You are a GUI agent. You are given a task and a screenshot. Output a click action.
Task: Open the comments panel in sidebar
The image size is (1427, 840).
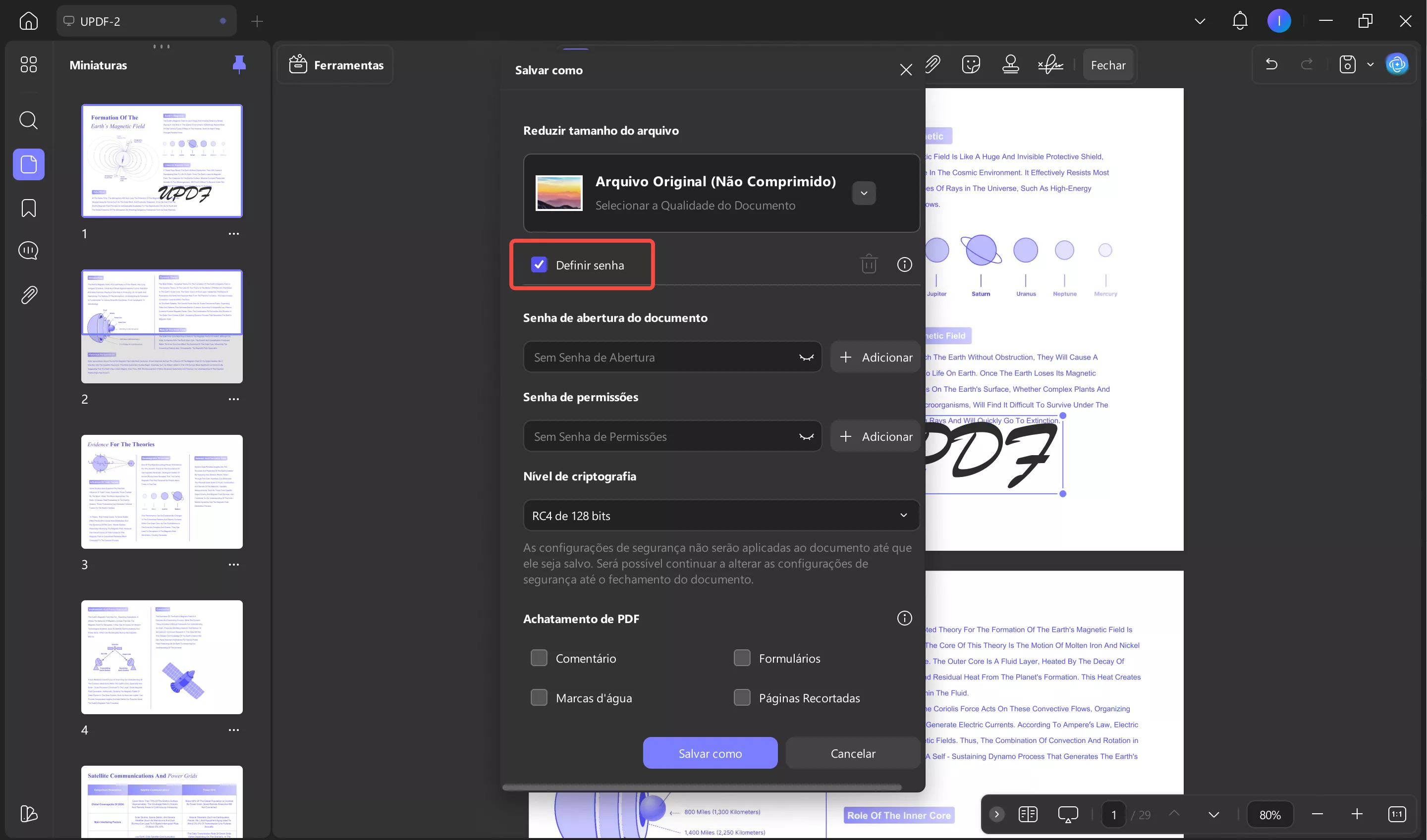[x=28, y=251]
